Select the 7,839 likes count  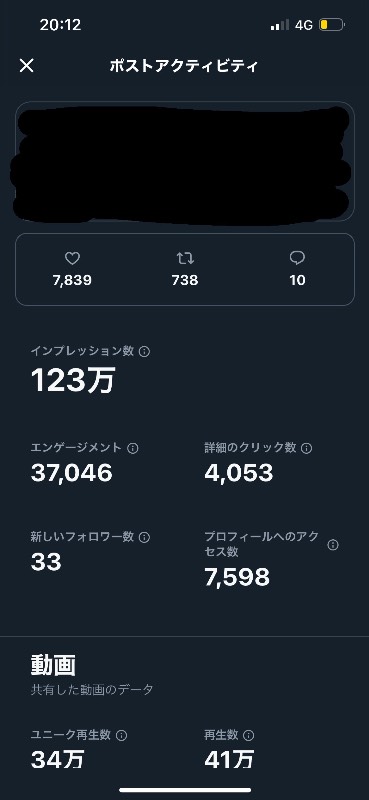coord(72,280)
